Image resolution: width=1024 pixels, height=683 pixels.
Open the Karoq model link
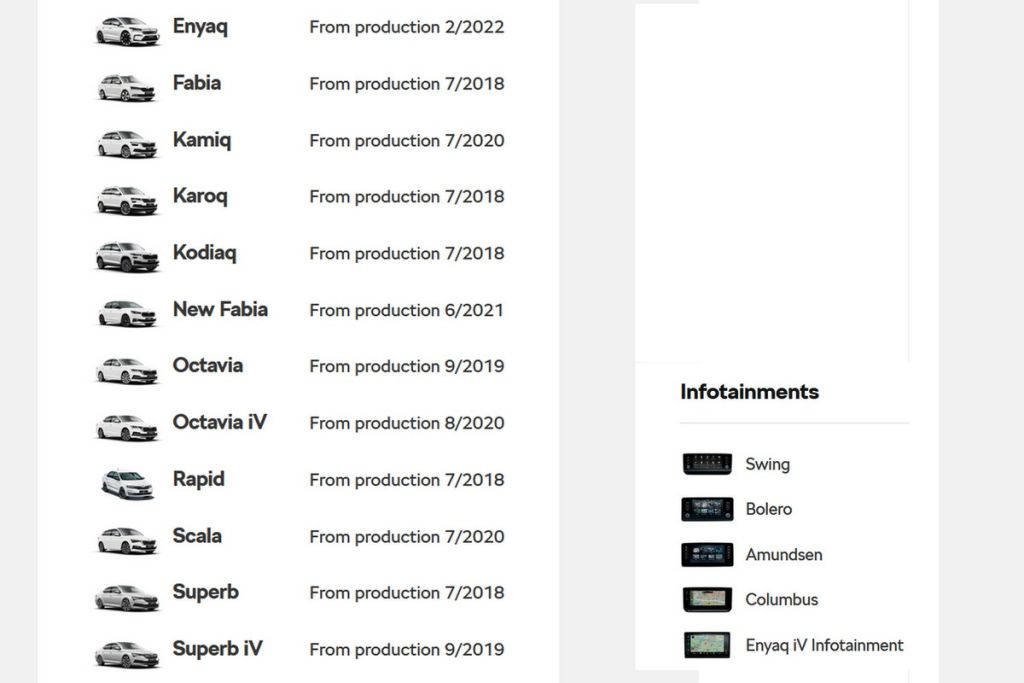(x=200, y=196)
